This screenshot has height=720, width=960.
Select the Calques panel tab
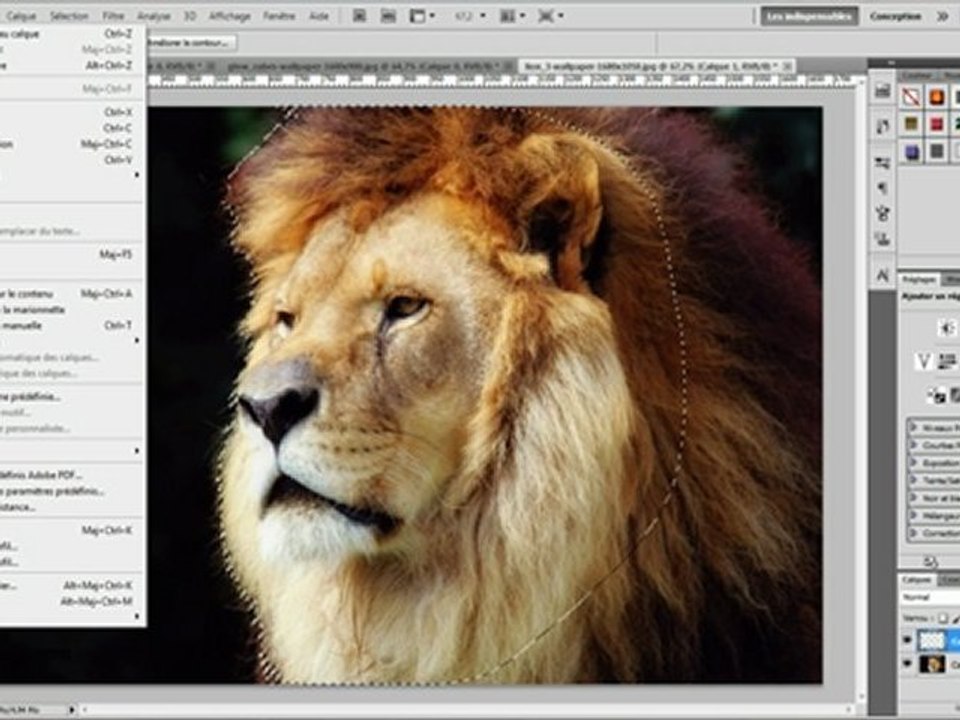pyautogui.click(x=917, y=580)
